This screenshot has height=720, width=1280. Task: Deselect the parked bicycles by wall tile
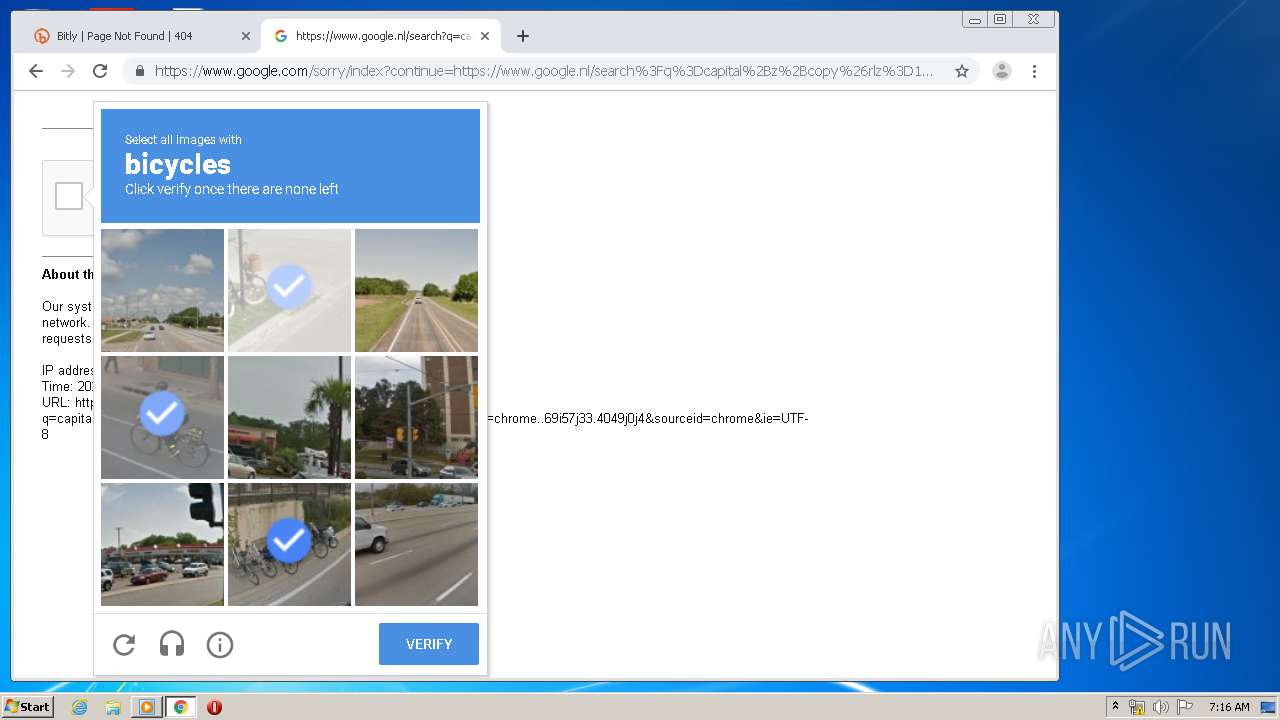point(289,544)
